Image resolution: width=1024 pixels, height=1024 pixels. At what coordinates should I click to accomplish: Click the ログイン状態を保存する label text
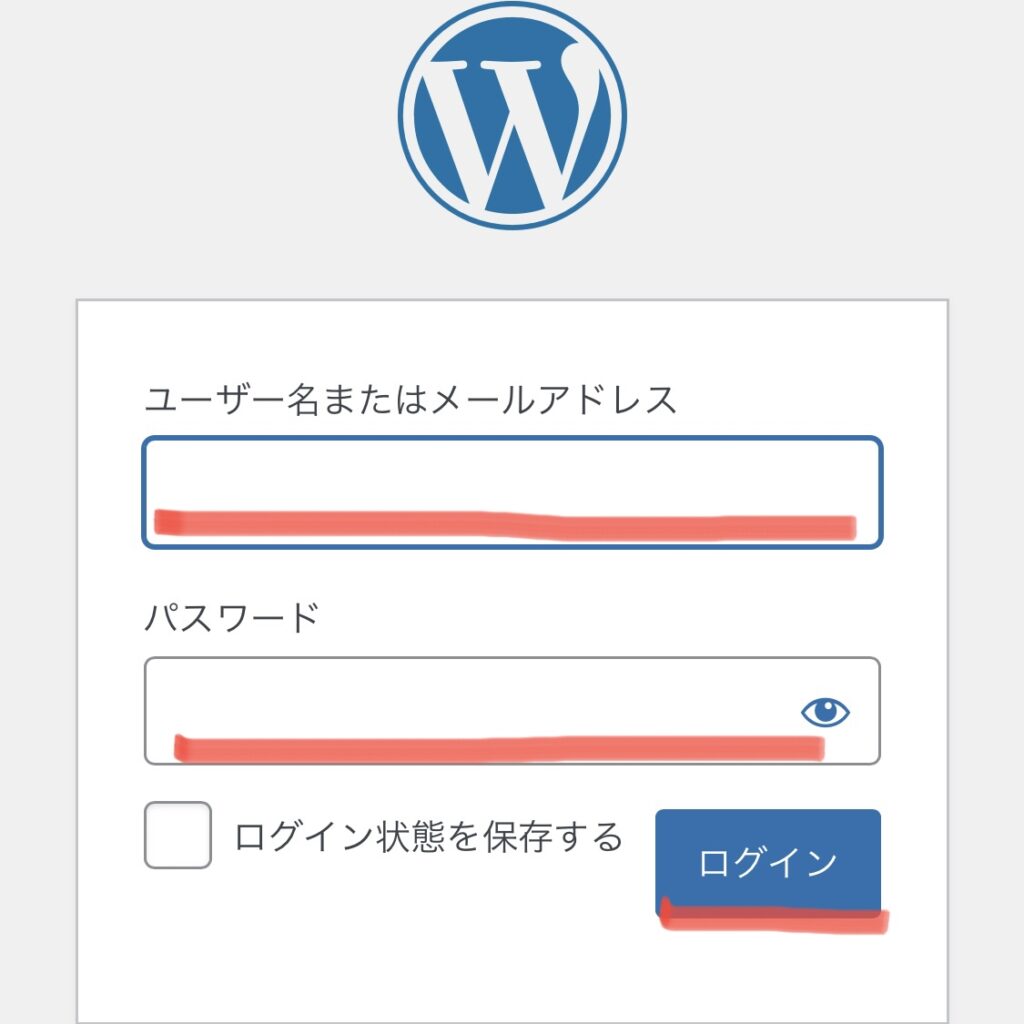tap(428, 836)
